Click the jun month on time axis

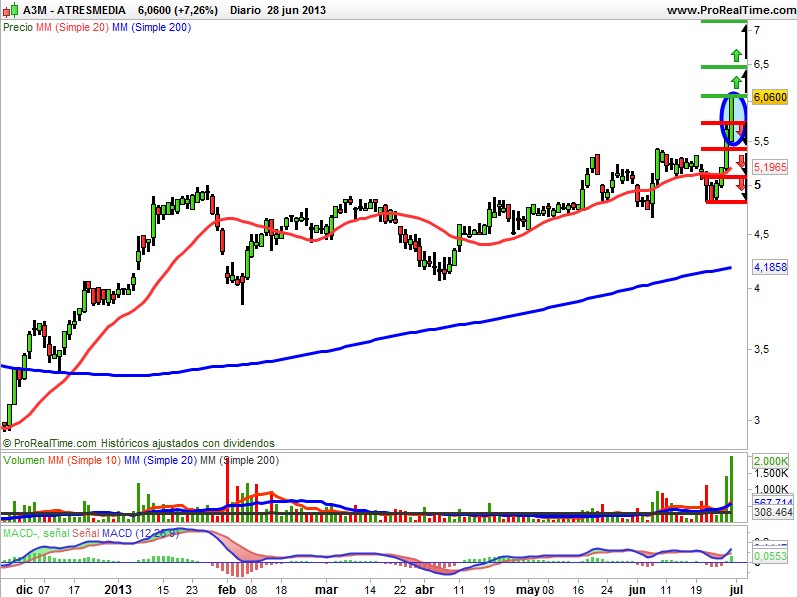[x=636, y=590]
